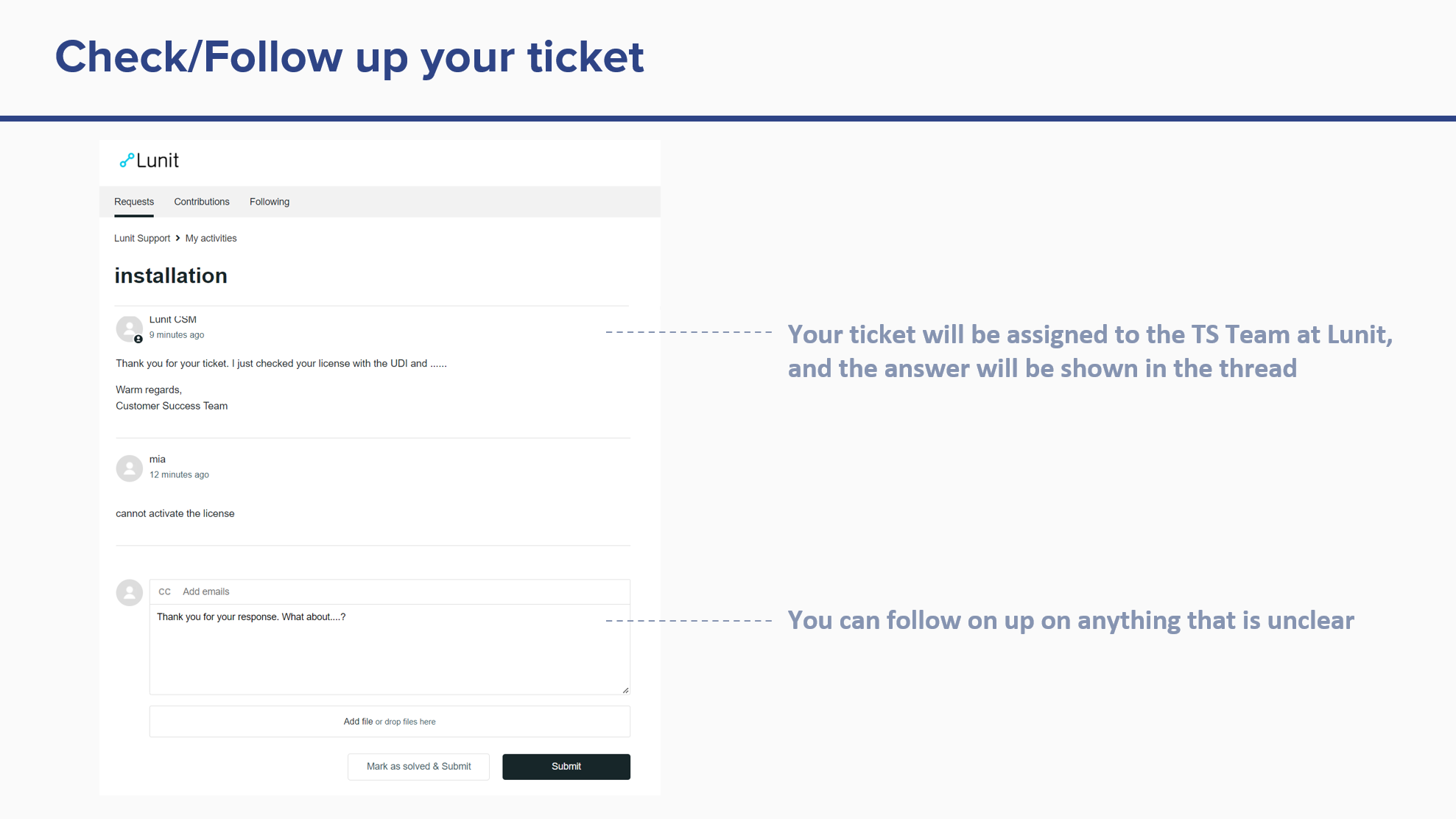The width and height of the screenshot is (1456, 819).
Task: Click the 9 minutes ago timestamp
Action: [177, 335]
